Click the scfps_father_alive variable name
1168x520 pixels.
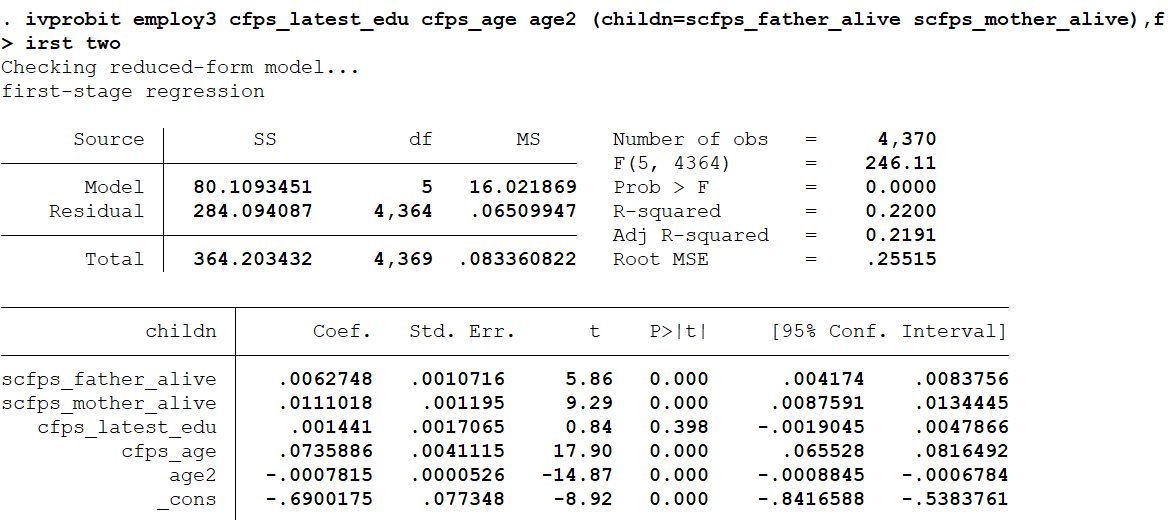pyautogui.click(x=109, y=379)
